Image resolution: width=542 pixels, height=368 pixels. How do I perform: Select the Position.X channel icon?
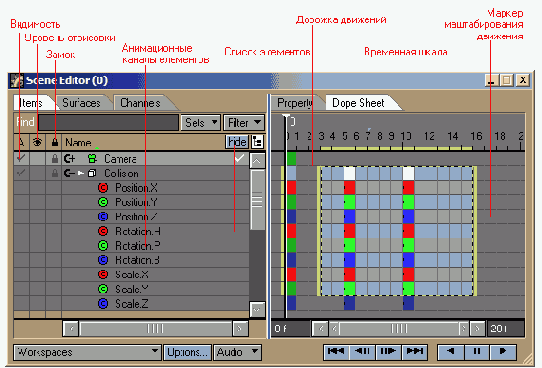(103, 188)
